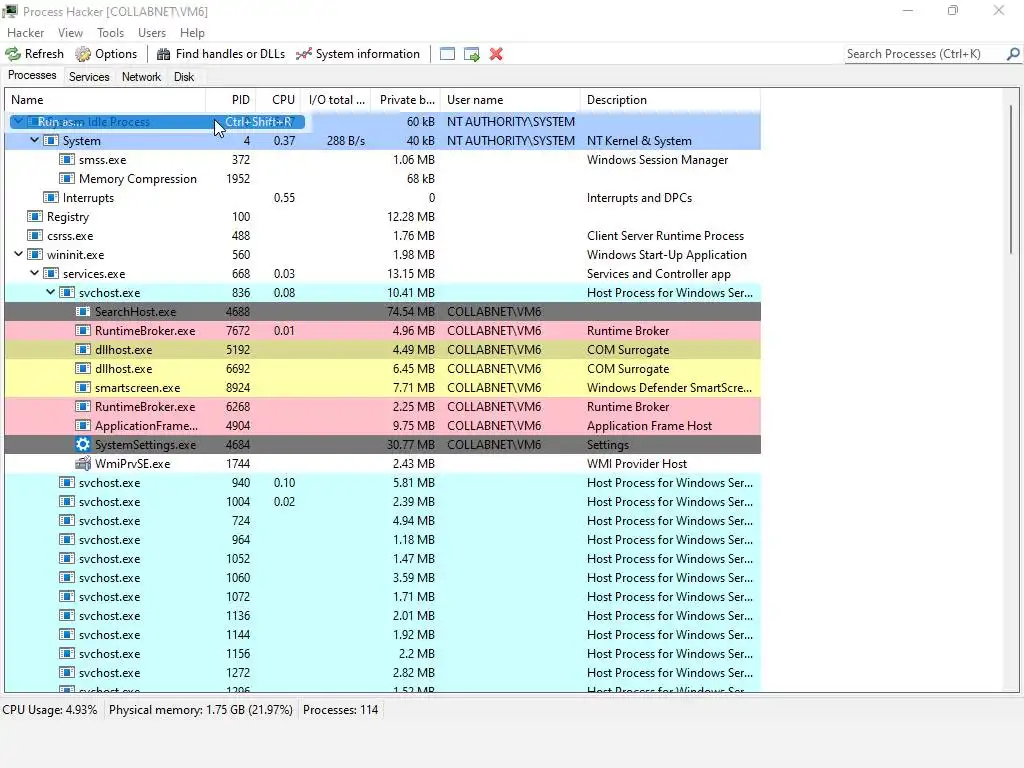Screen dimensions: 1024x768
Task: Open the Help menu
Action: click(192, 33)
